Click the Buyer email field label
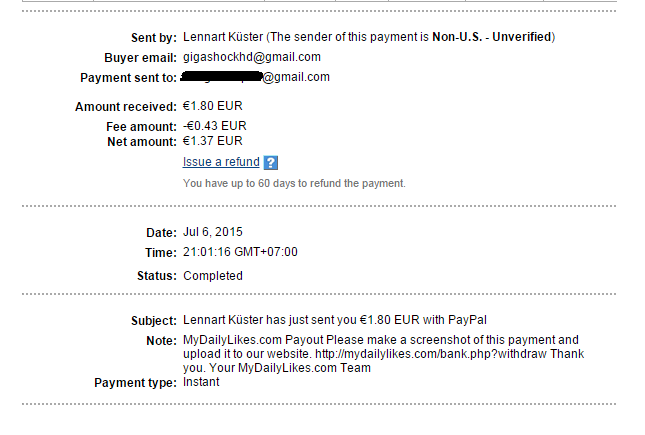Viewport: 645px width, 435px height. pyautogui.click(x=140, y=57)
